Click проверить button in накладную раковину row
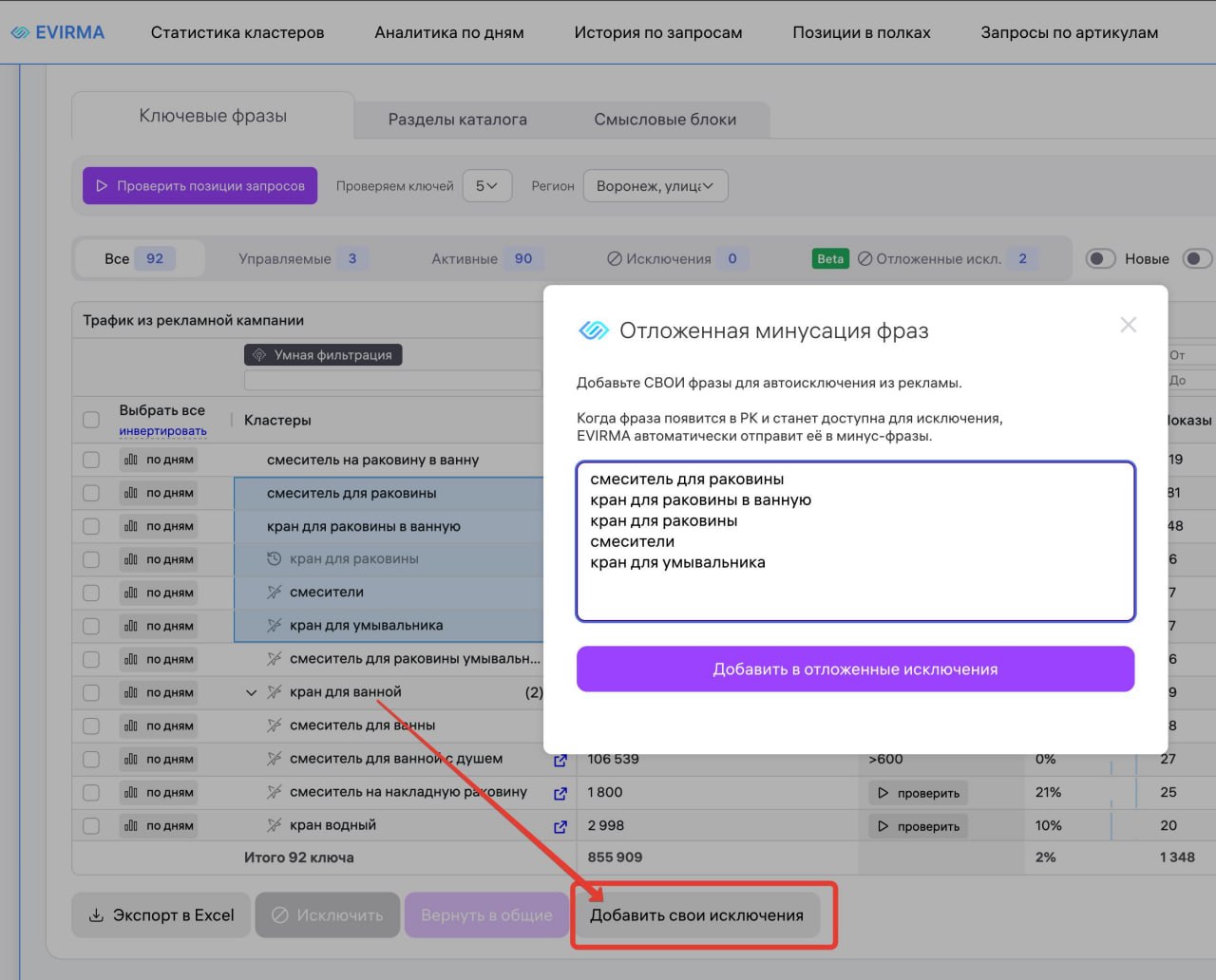This screenshot has width=1216, height=980. [918, 793]
